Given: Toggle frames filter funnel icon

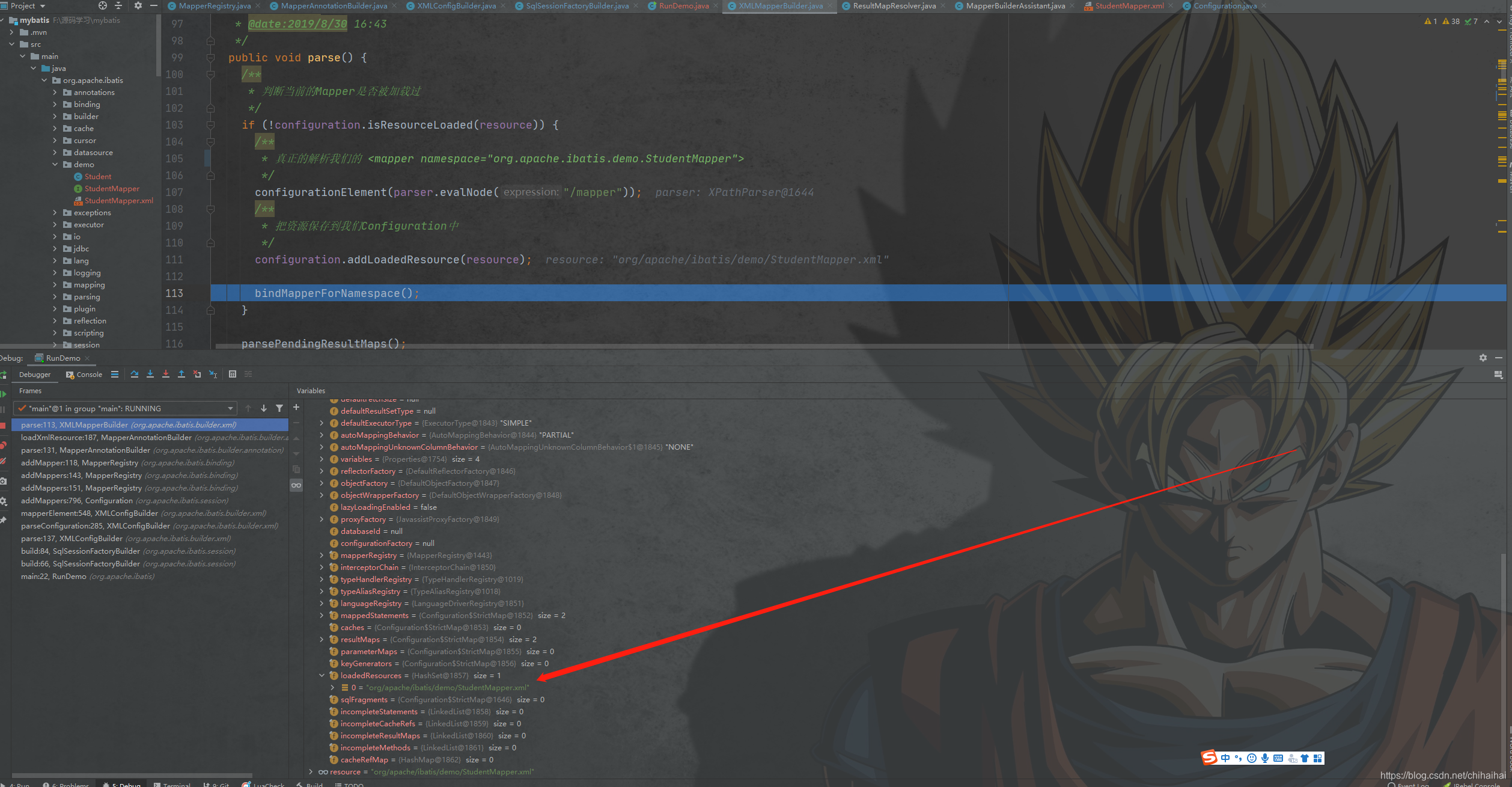Looking at the screenshot, I should [x=279, y=408].
